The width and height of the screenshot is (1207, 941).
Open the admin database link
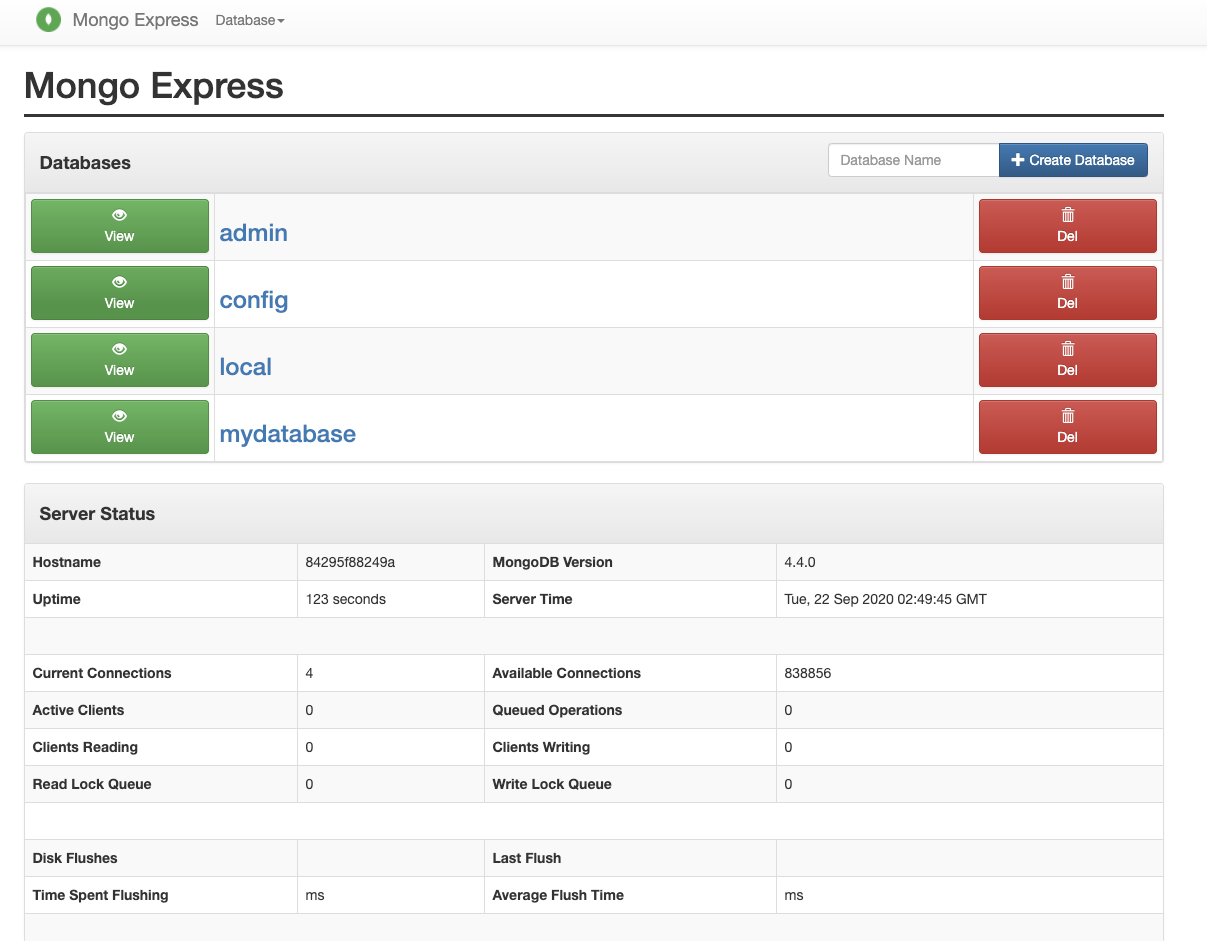pos(253,233)
